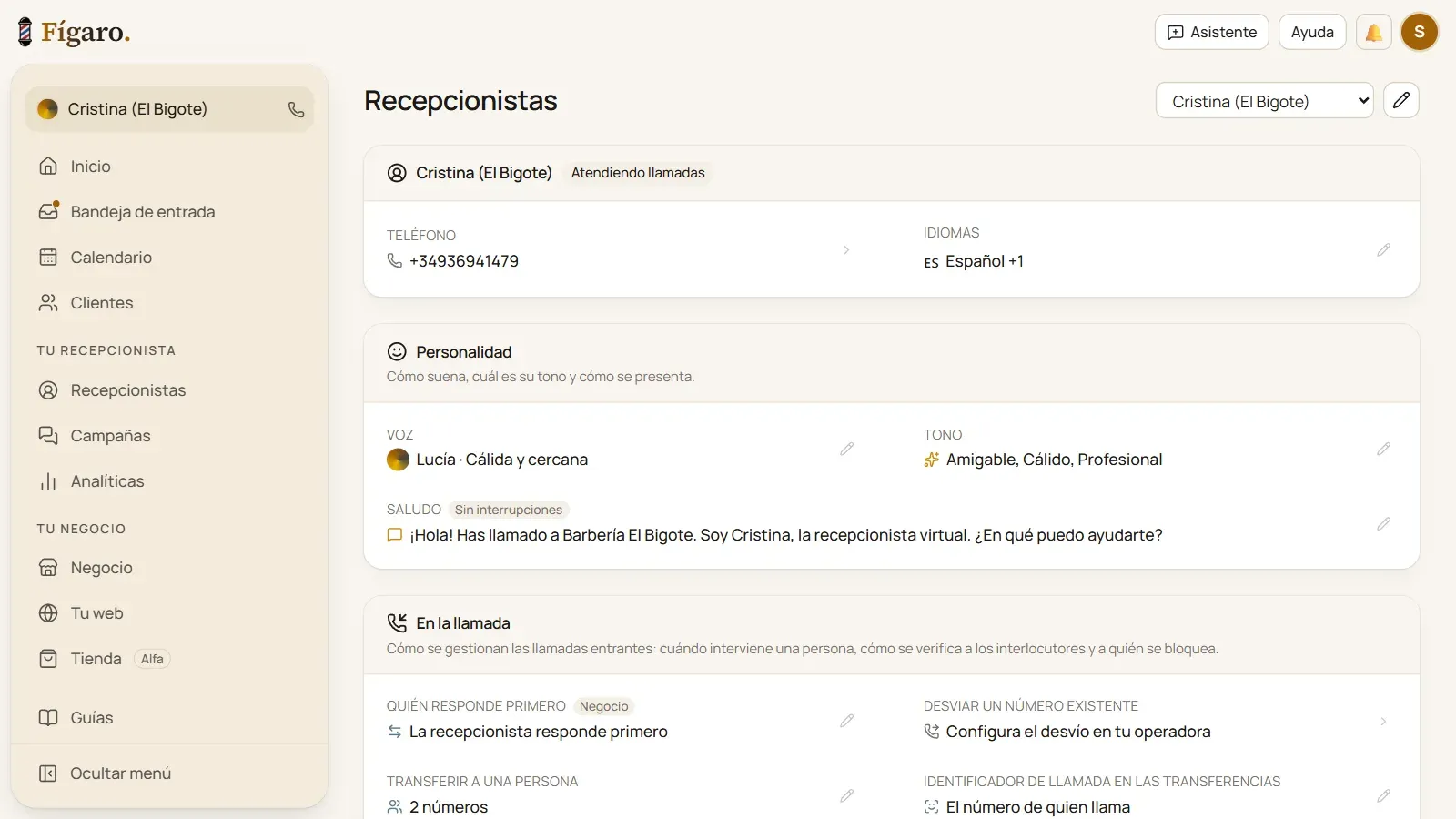
Task: Edit Transferir a una persona pencil icon
Action: click(846, 795)
